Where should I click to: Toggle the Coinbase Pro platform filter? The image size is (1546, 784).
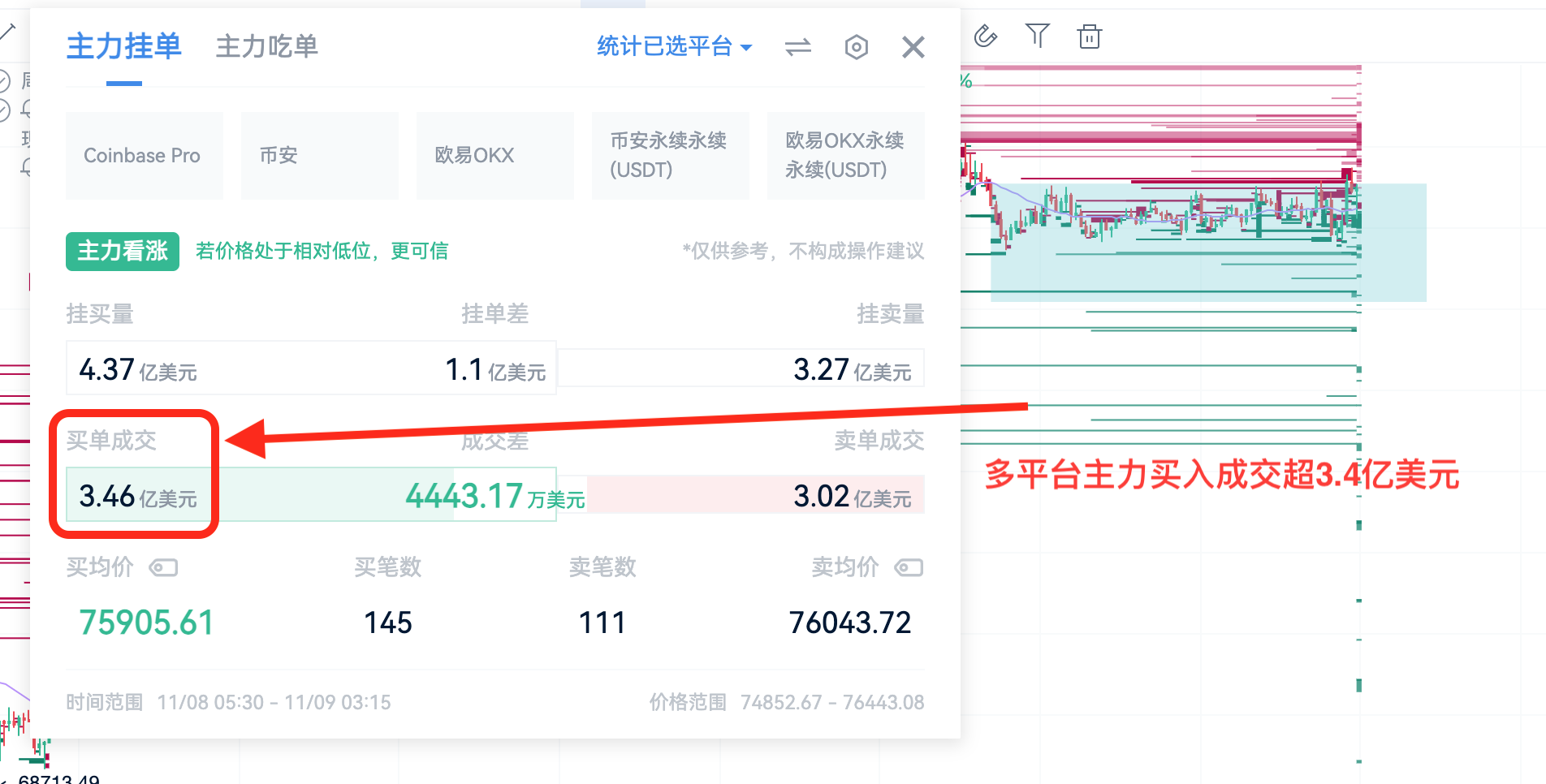pyautogui.click(x=144, y=155)
